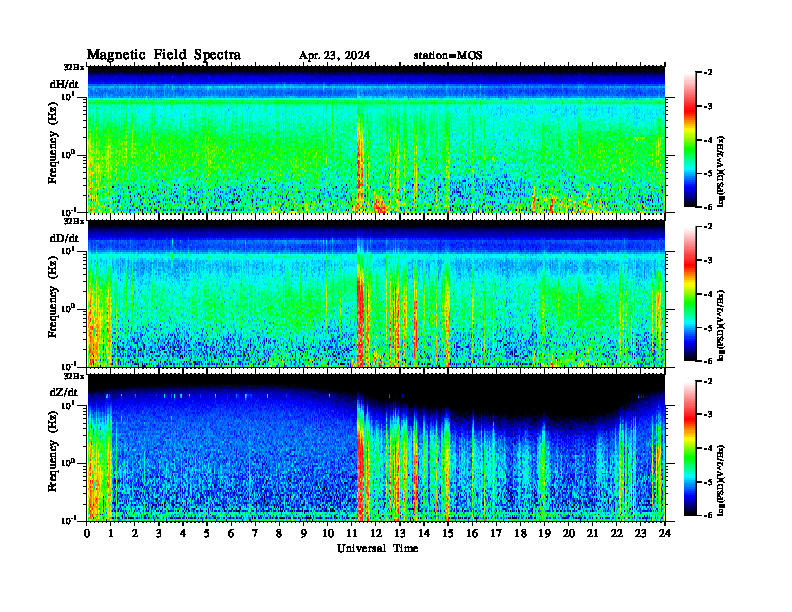Click the '-5' value on dD/dt color bar
The height and width of the screenshot is (612, 792).
708,328
